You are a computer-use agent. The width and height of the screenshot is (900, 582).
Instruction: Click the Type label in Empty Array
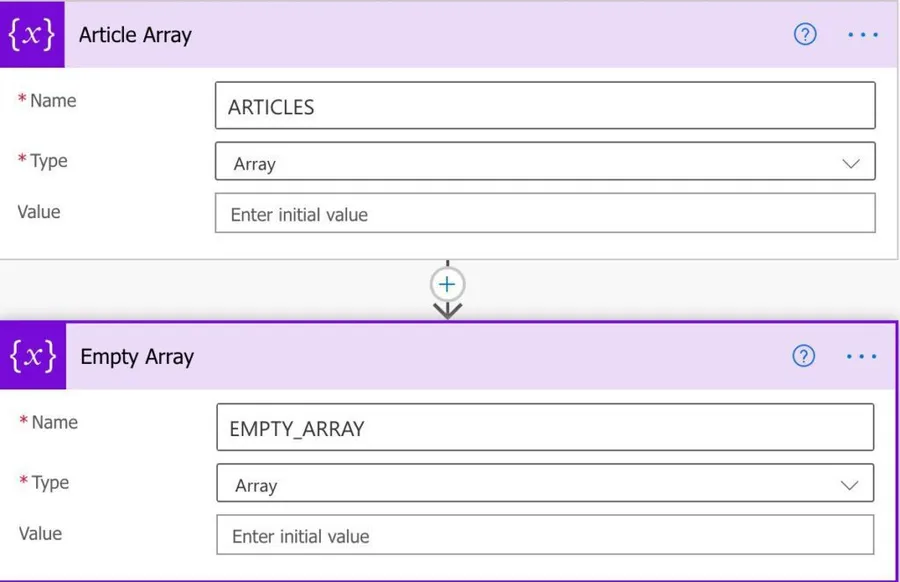click(x=50, y=483)
